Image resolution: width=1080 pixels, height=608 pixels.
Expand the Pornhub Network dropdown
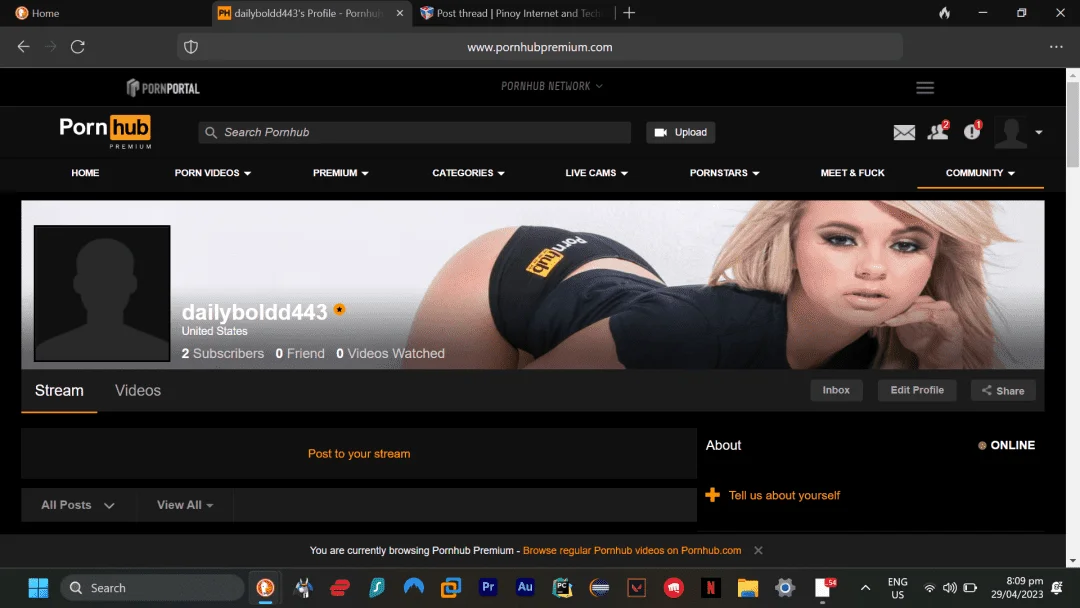[x=552, y=86]
